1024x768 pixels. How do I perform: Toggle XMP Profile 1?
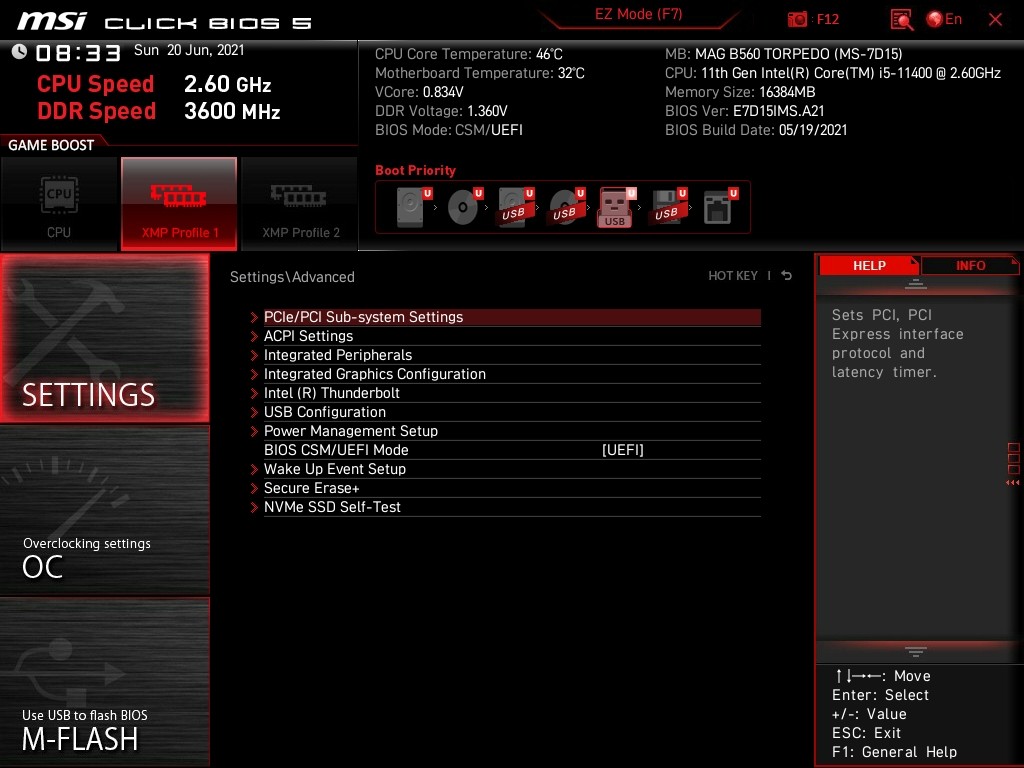[179, 204]
